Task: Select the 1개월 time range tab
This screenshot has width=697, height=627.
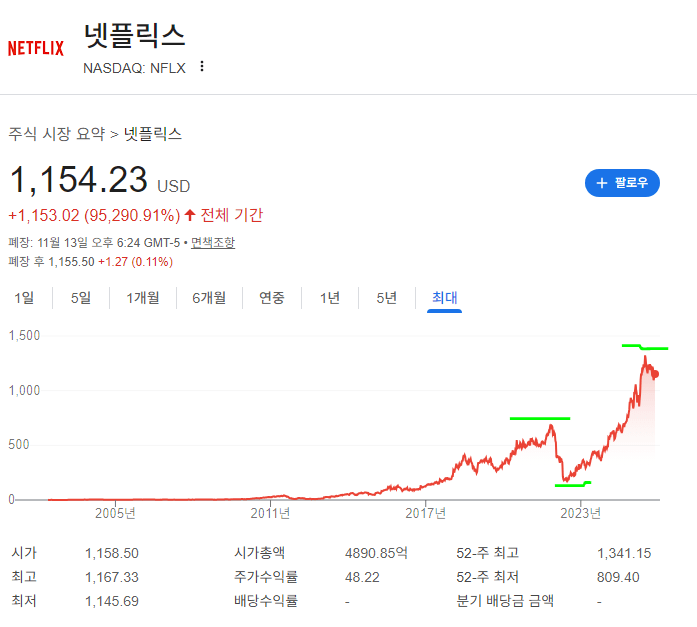Action: tap(143, 298)
